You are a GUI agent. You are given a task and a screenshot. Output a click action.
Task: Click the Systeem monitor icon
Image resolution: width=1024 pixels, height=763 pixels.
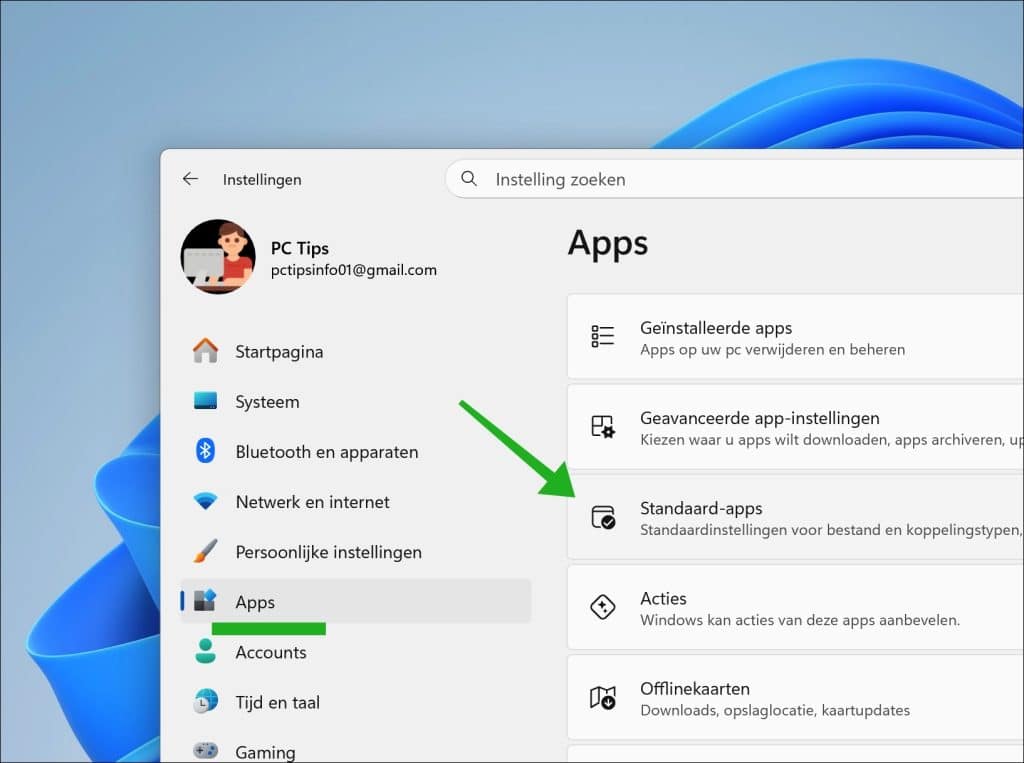[205, 400]
